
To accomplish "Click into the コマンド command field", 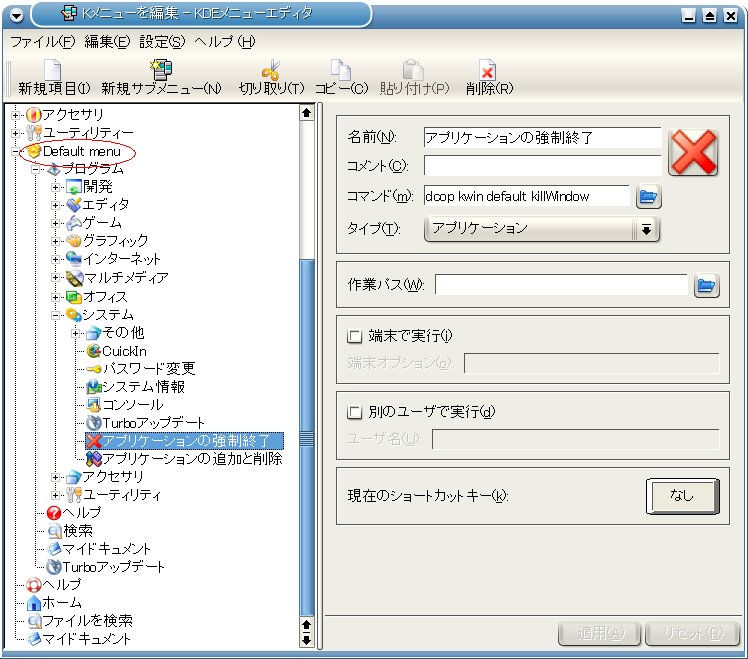I will click(x=527, y=196).
